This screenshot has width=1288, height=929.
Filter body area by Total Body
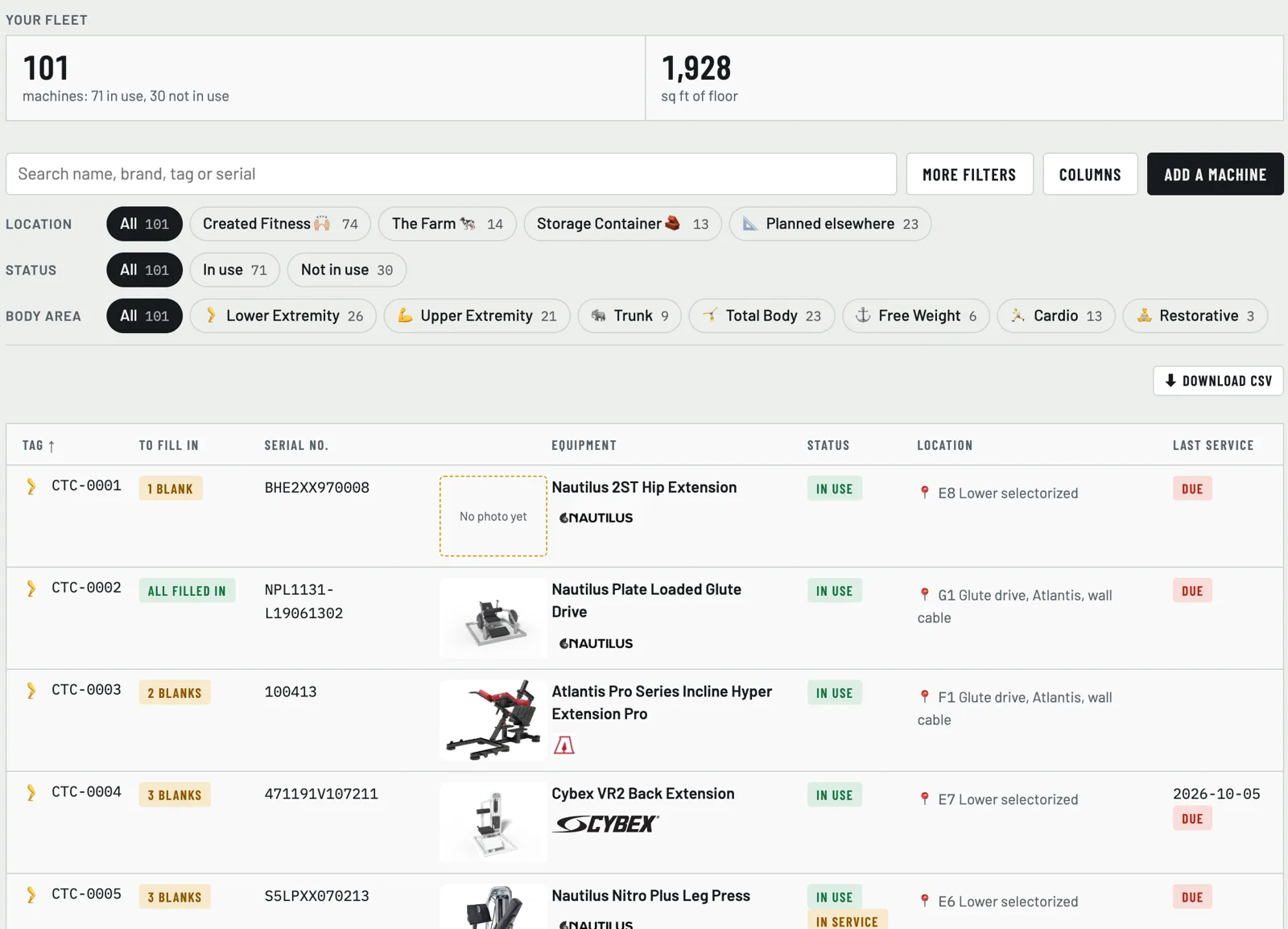[762, 316]
